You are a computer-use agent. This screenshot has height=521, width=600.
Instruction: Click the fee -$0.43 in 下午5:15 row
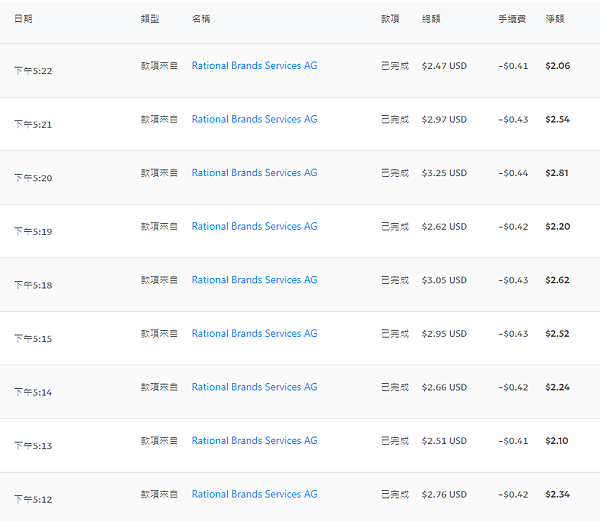pyautogui.click(x=513, y=334)
